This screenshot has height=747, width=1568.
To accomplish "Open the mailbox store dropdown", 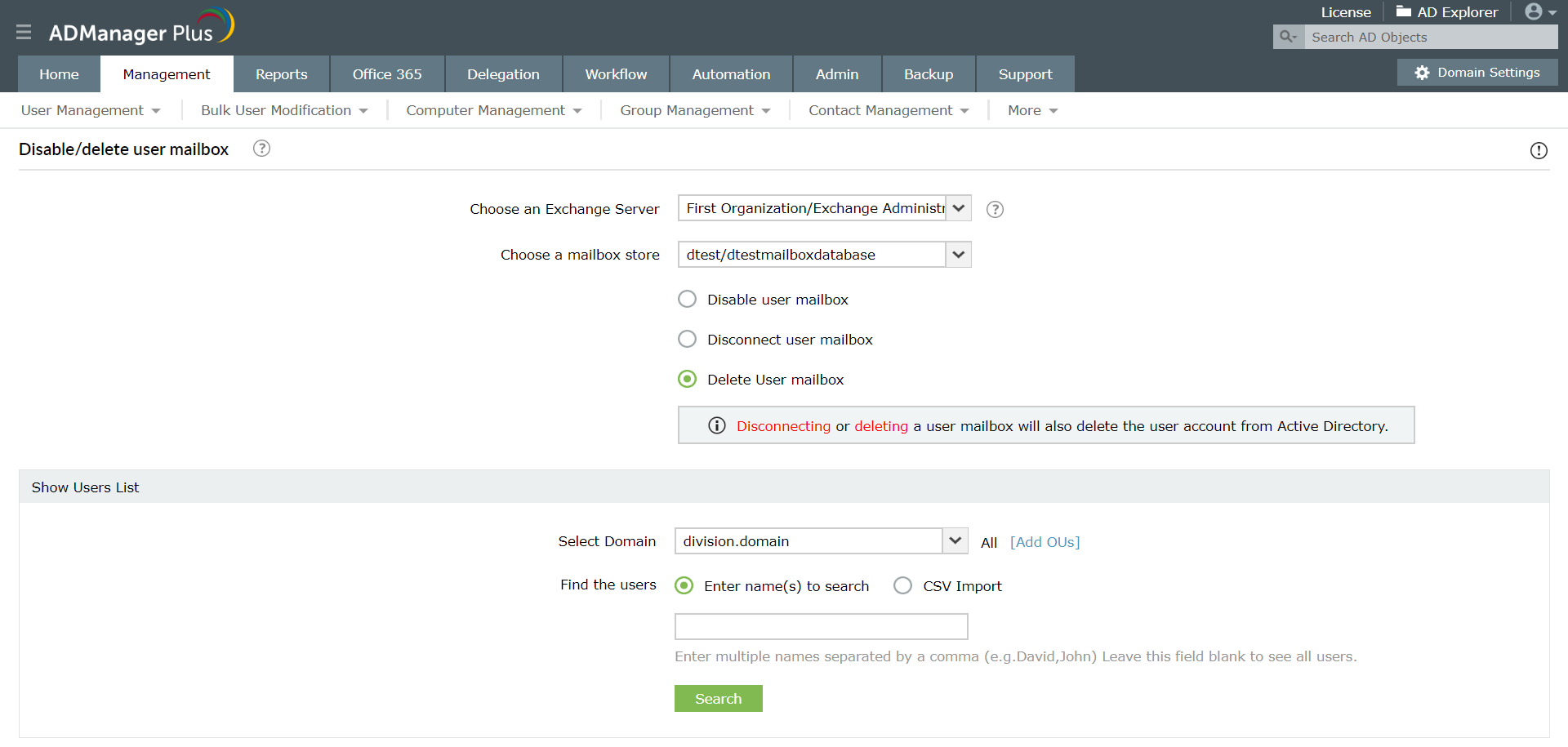I will [x=957, y=254].
